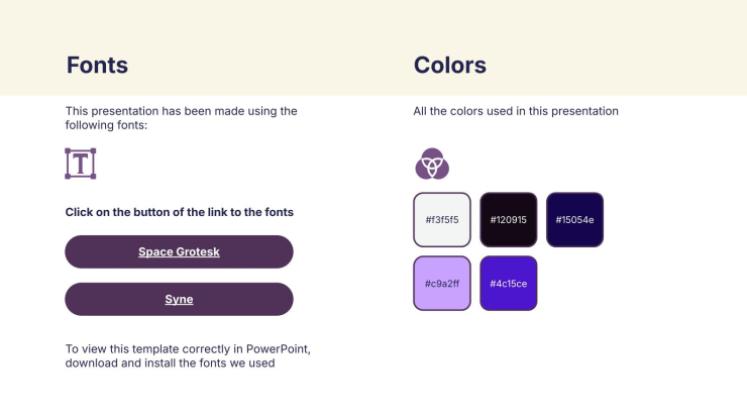Click the 'download and install the fonts' line
Viewport: 747px width, 420px height.
170,363
